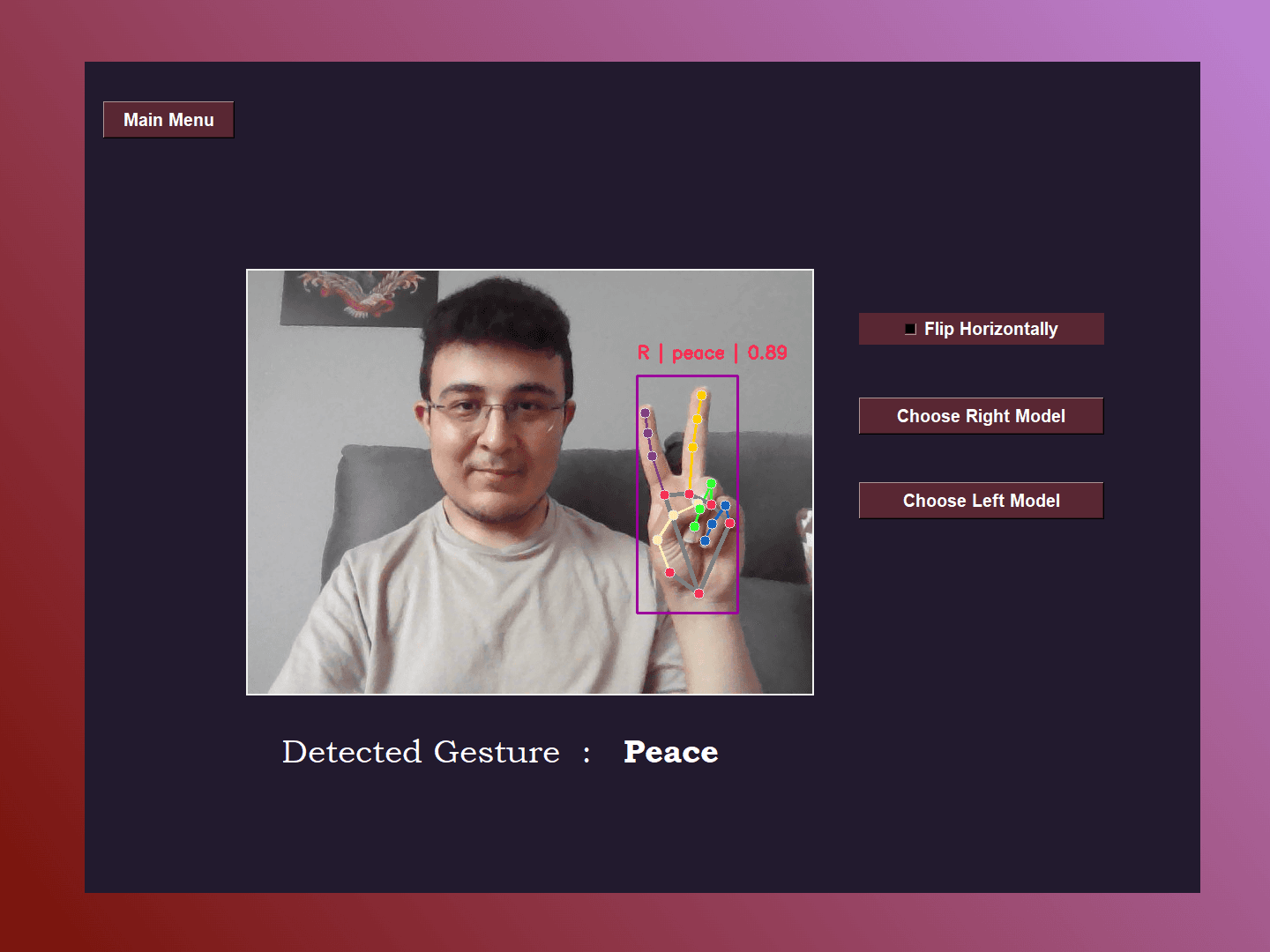Select the 'Detected Gesture :' label text
The image size is (1270, 952).
click(x=437, y=752)
